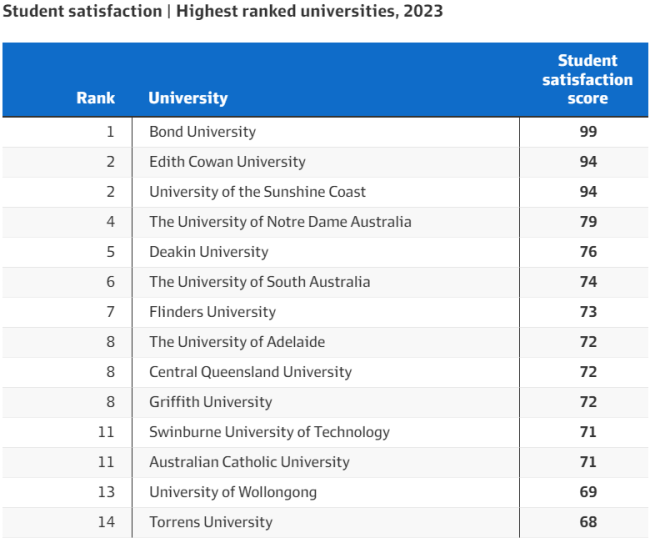650x538 pixels.
Task: Click Notre Dame Australia's score 79
Action: tap(588, 222)
